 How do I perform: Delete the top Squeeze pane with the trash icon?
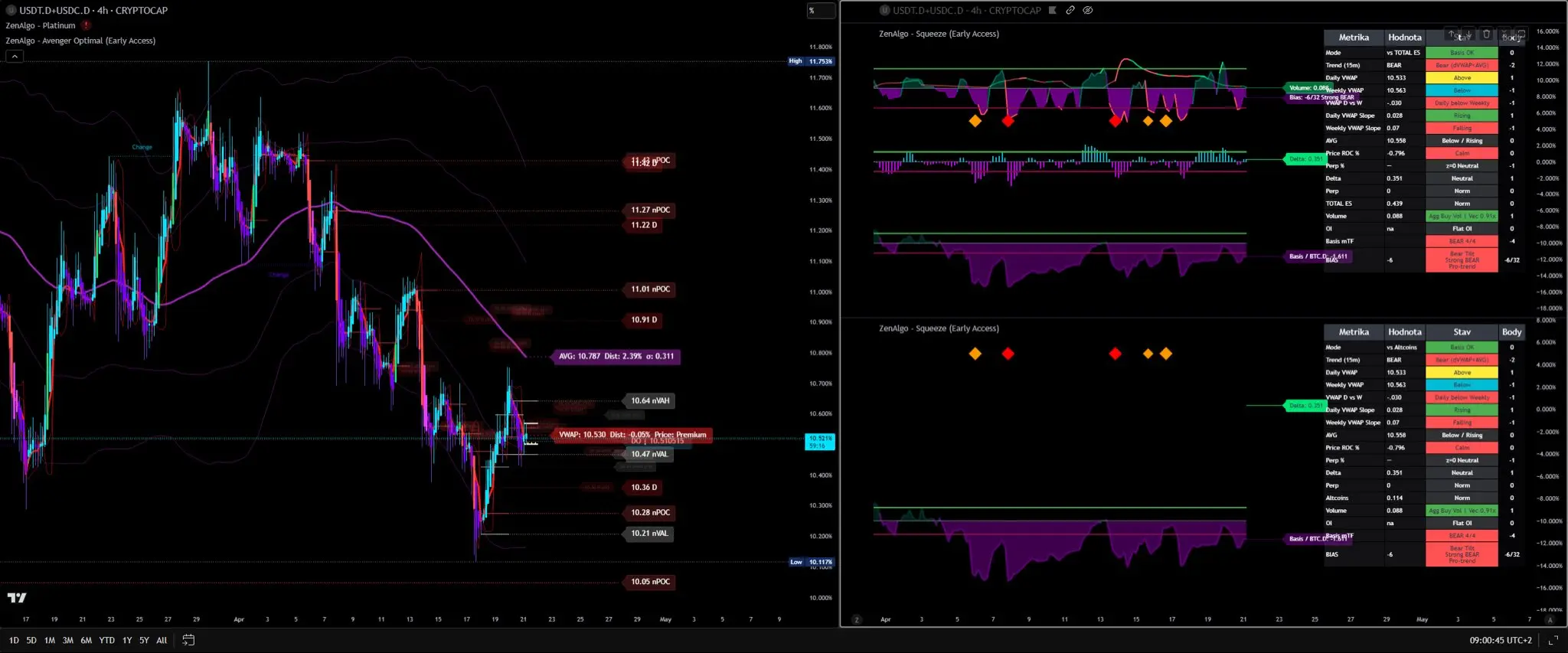[1486, 34]
